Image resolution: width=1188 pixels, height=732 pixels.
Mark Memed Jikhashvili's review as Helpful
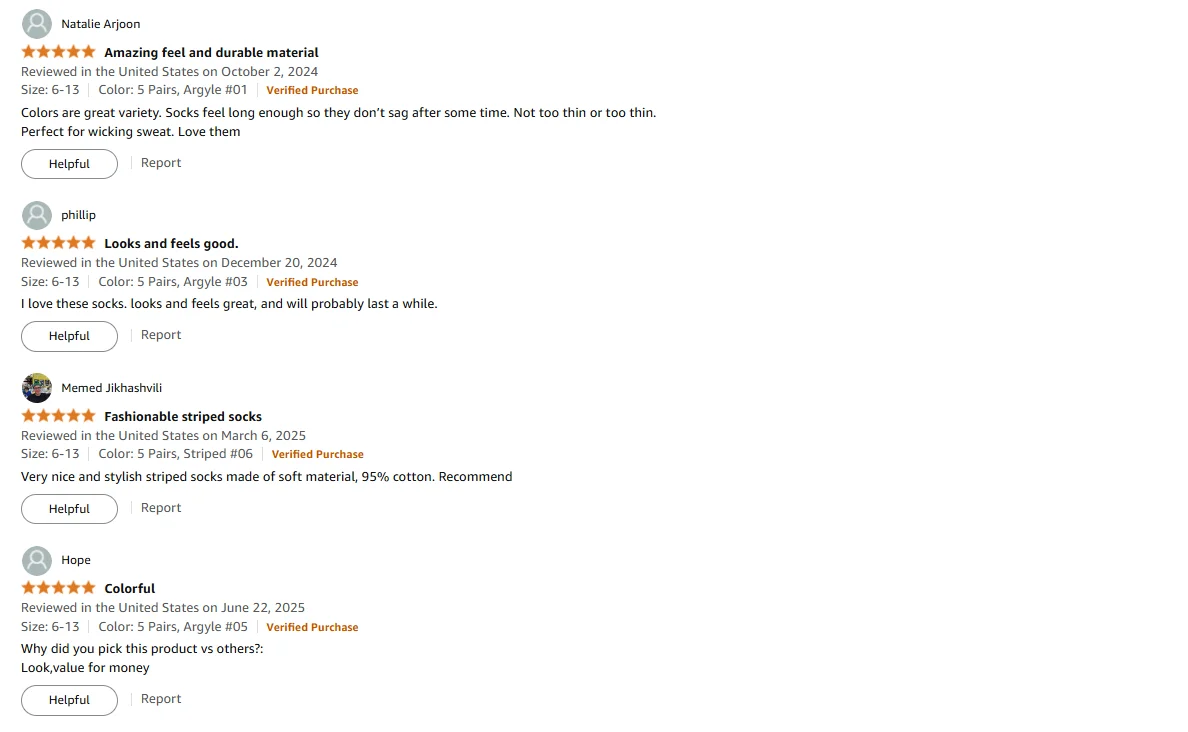tap(69, 508)
